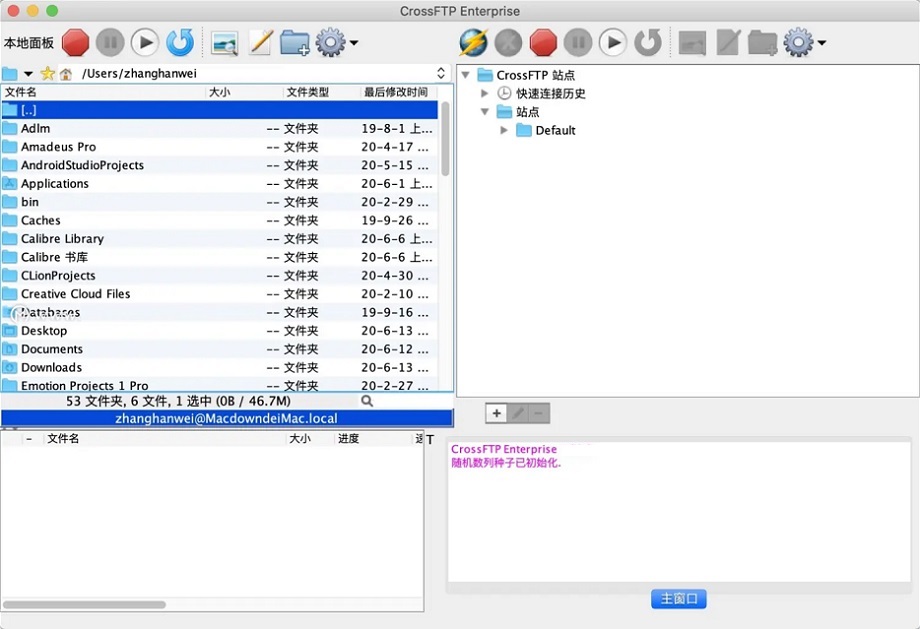
Task: Click the local edit file pencil icon
Action: (x=260, y=42)
